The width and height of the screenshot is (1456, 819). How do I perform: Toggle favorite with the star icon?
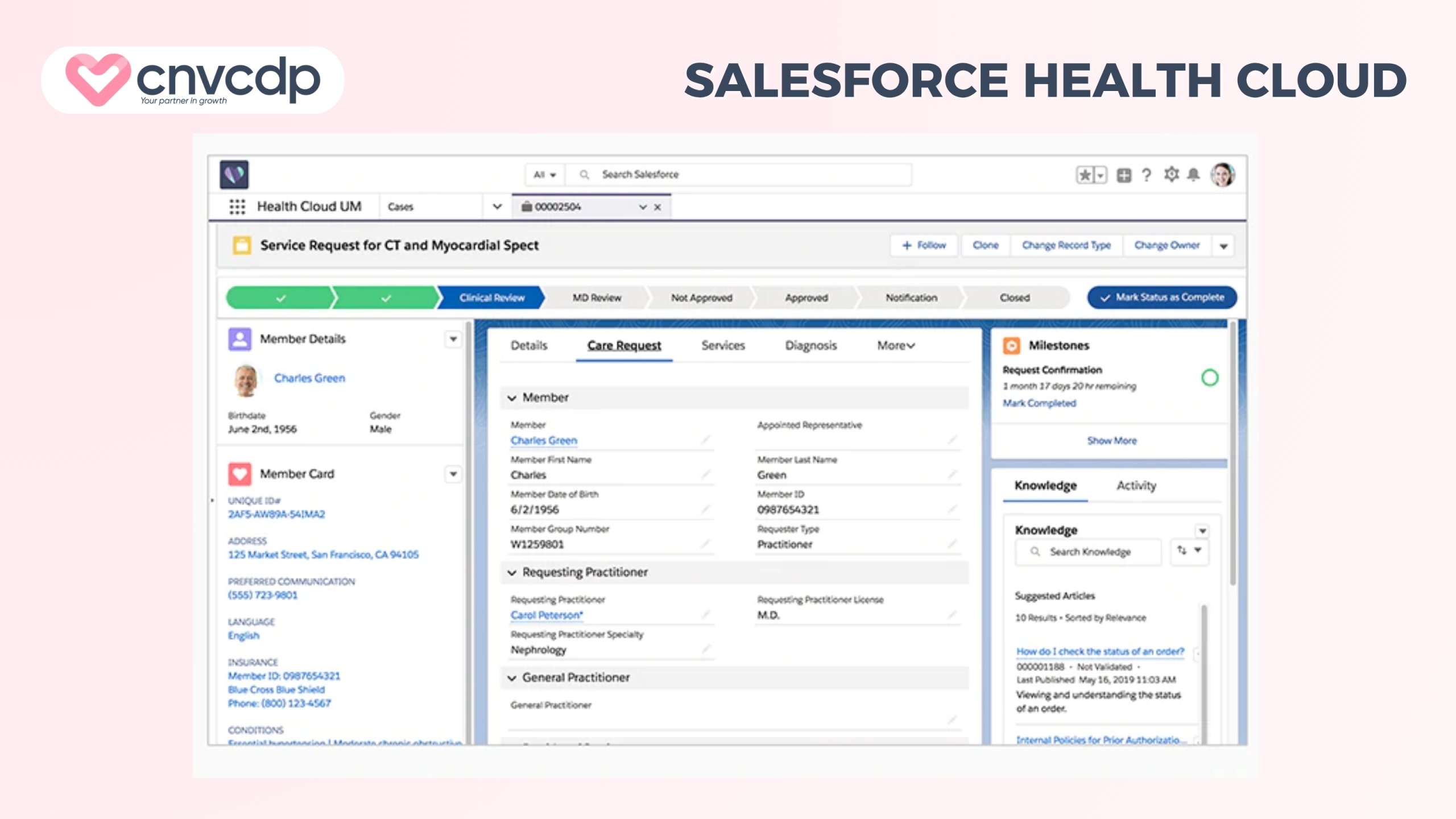(x=1085, y=175)
